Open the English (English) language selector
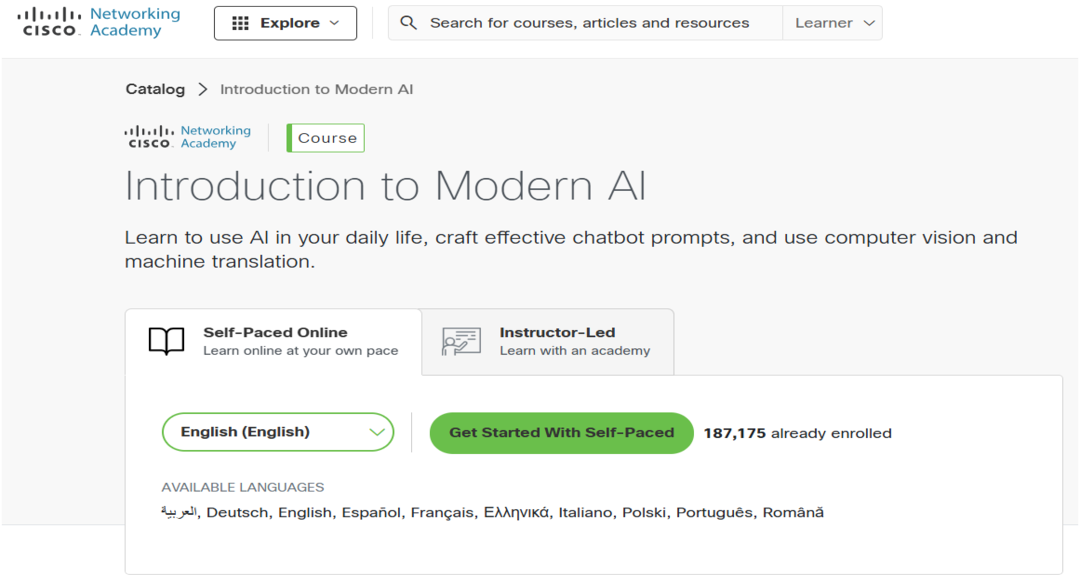The image size is (1080, 580). 277,432
